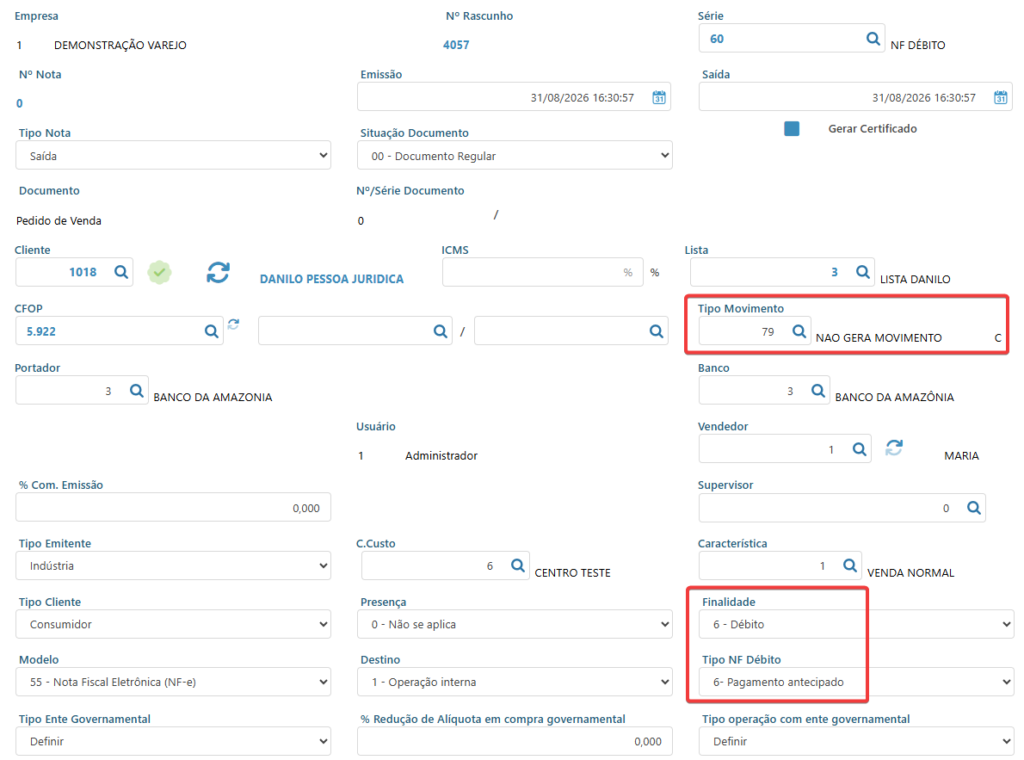Click the large refresh icon beside Cliente

[x=218, y=272]
